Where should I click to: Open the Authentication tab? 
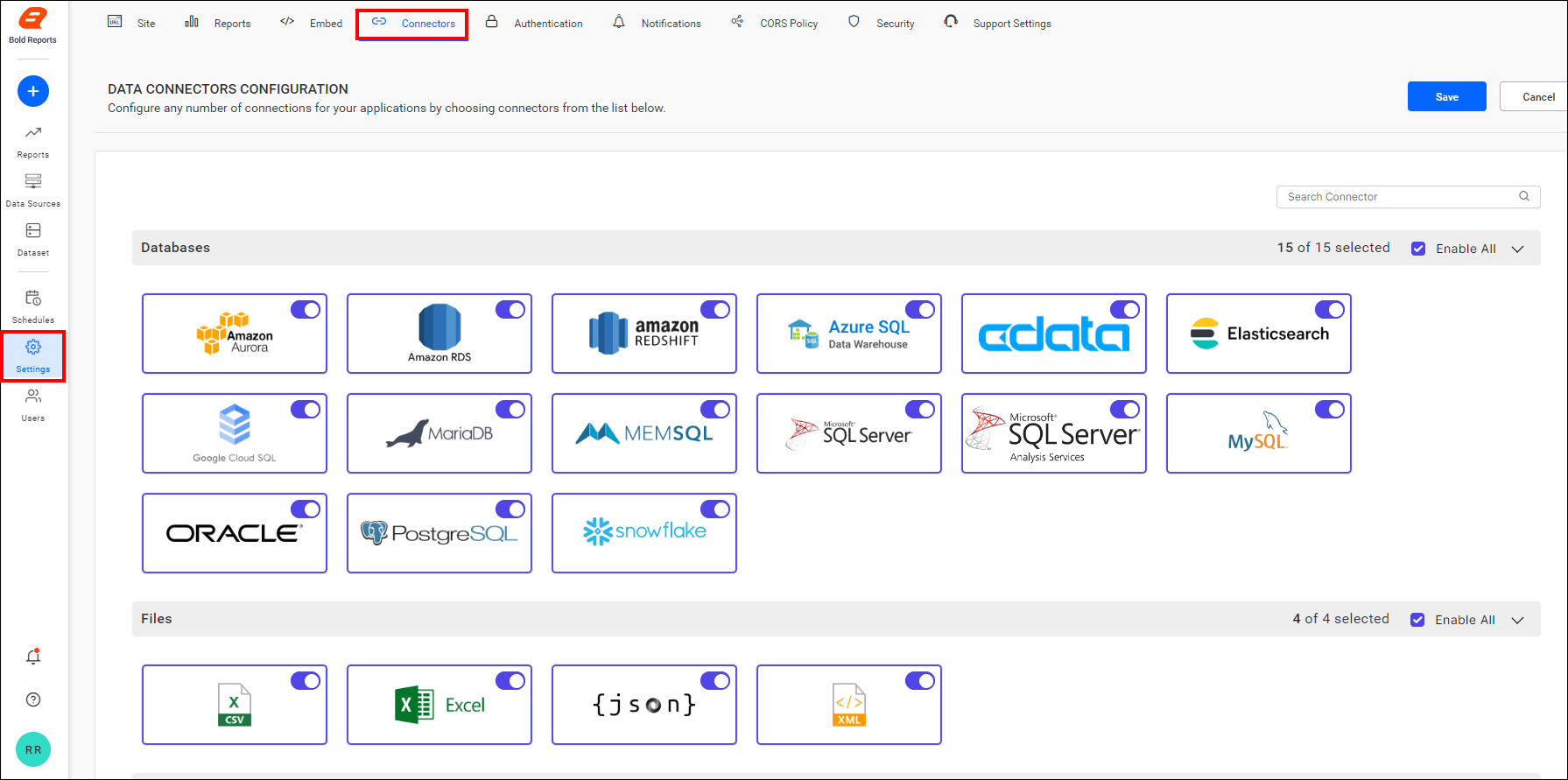[x=534, y=23]
